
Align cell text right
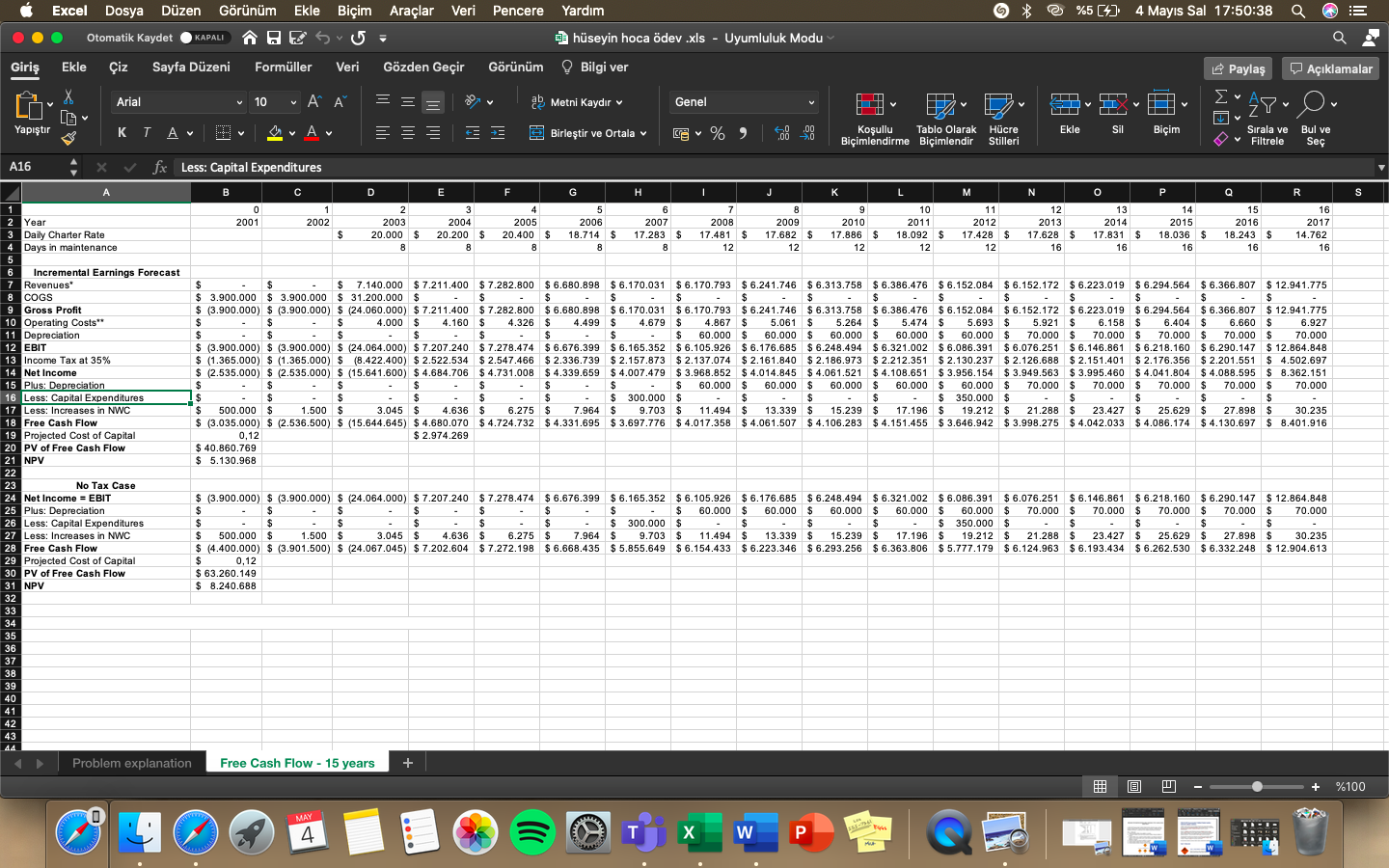click(433, 133)
